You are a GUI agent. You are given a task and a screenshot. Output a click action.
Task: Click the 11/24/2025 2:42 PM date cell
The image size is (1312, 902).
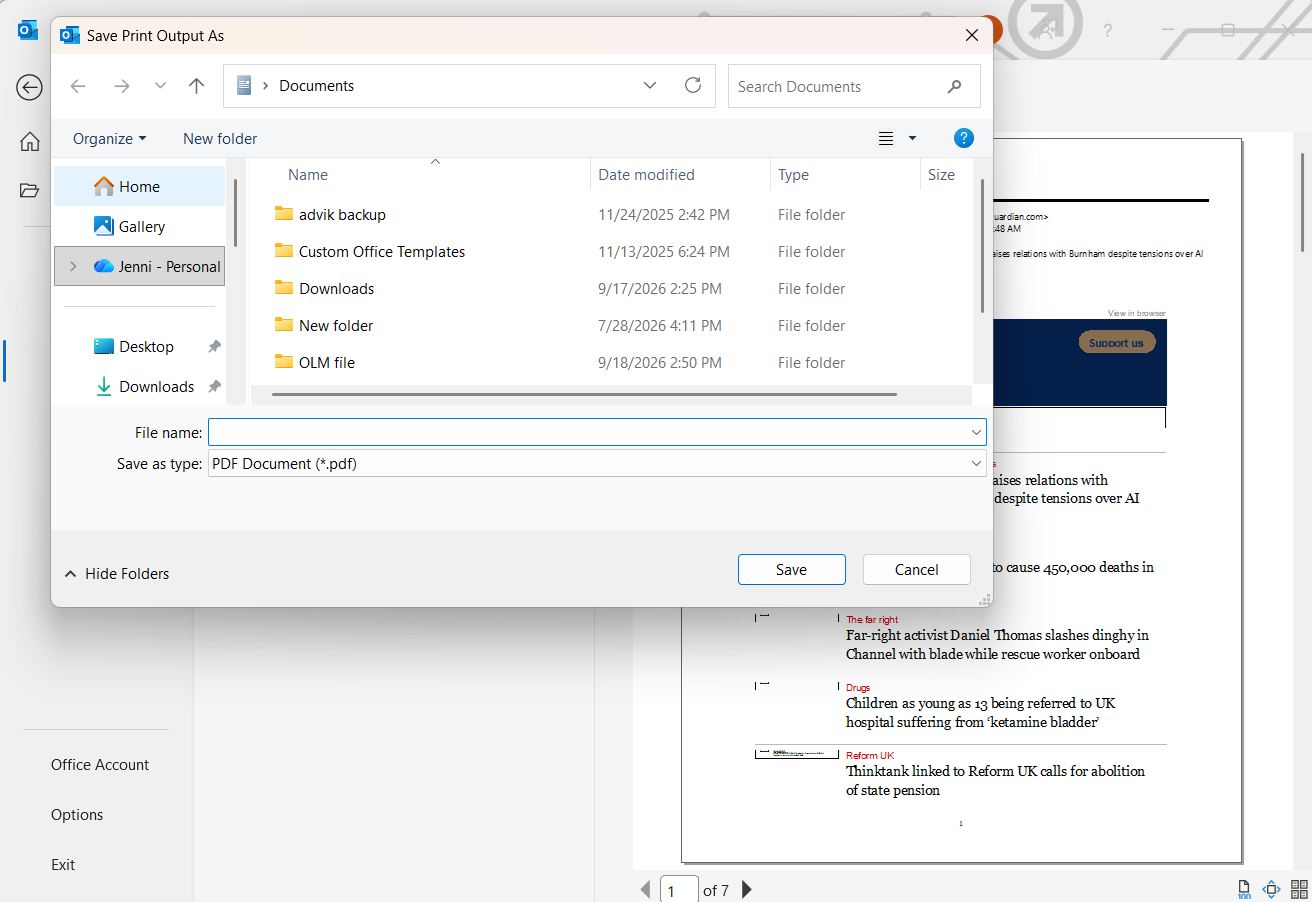664,215
